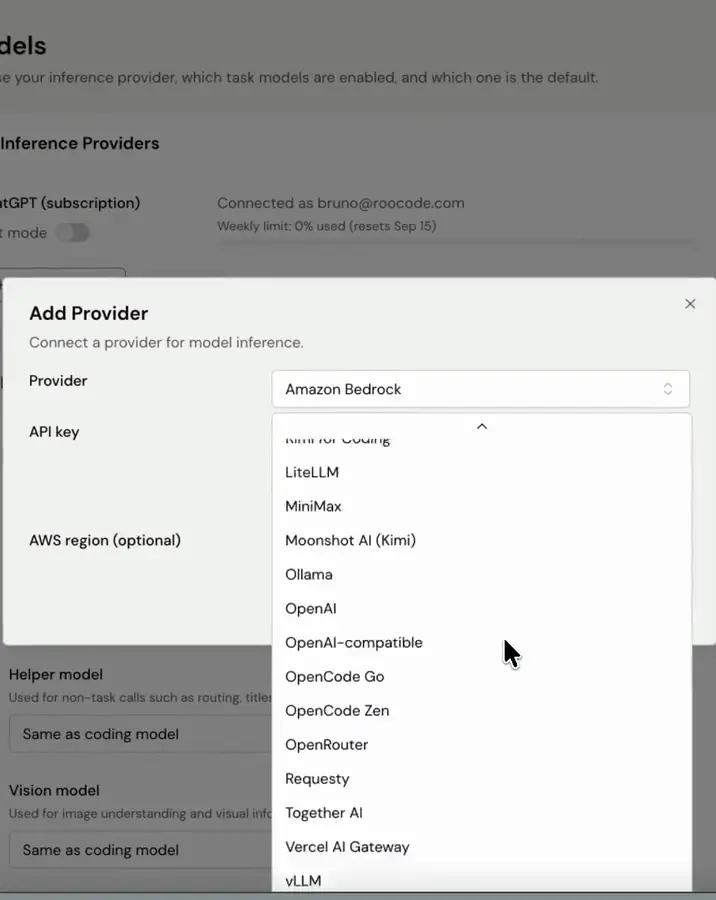Viewport: 716px width, 900px height.
Task: Select Vercel AI Gateway provider
Action: pyautogui.click(x=482, y=847)
